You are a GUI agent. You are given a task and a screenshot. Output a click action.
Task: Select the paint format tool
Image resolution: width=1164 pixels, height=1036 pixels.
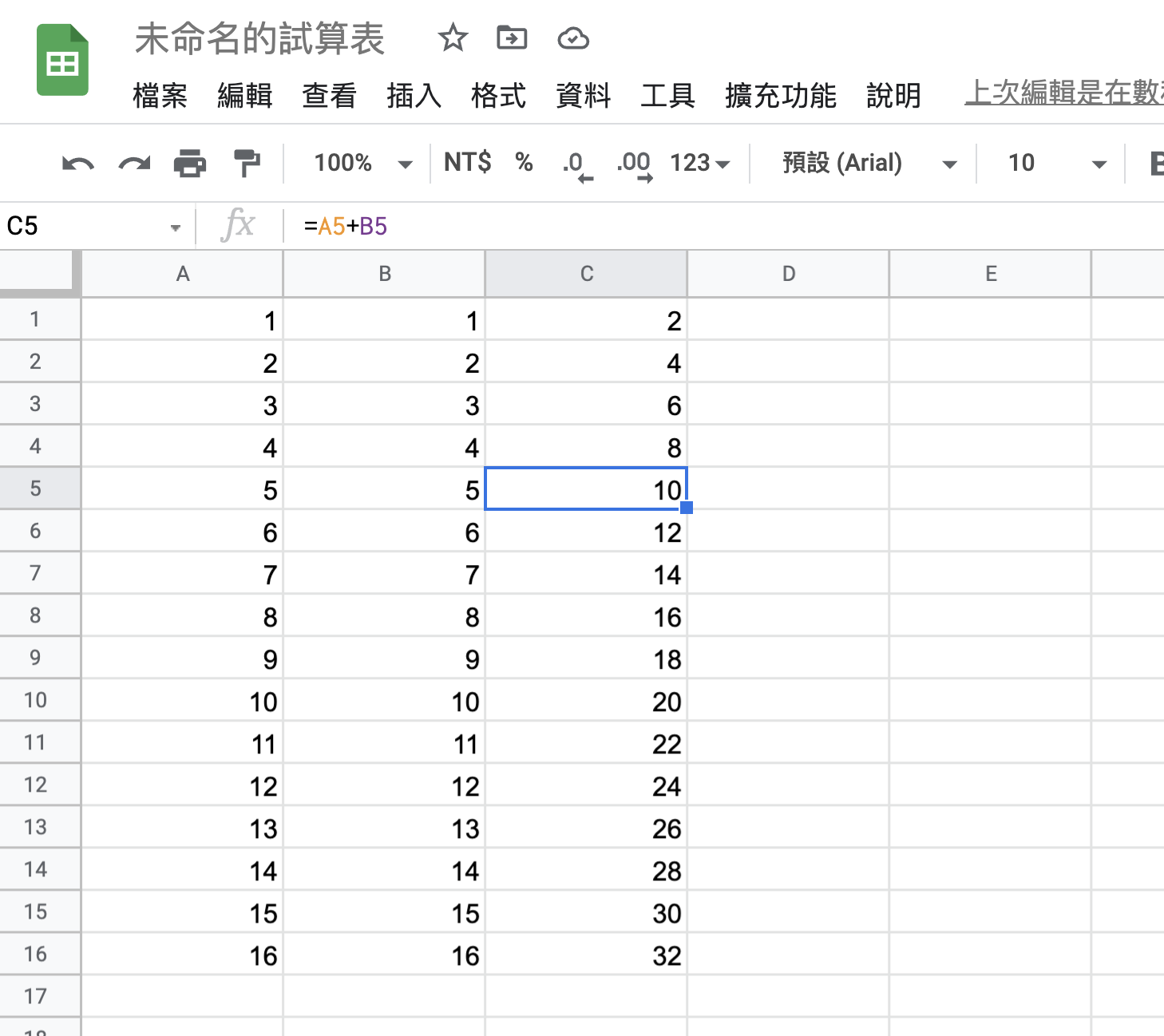tap(247, 164)
